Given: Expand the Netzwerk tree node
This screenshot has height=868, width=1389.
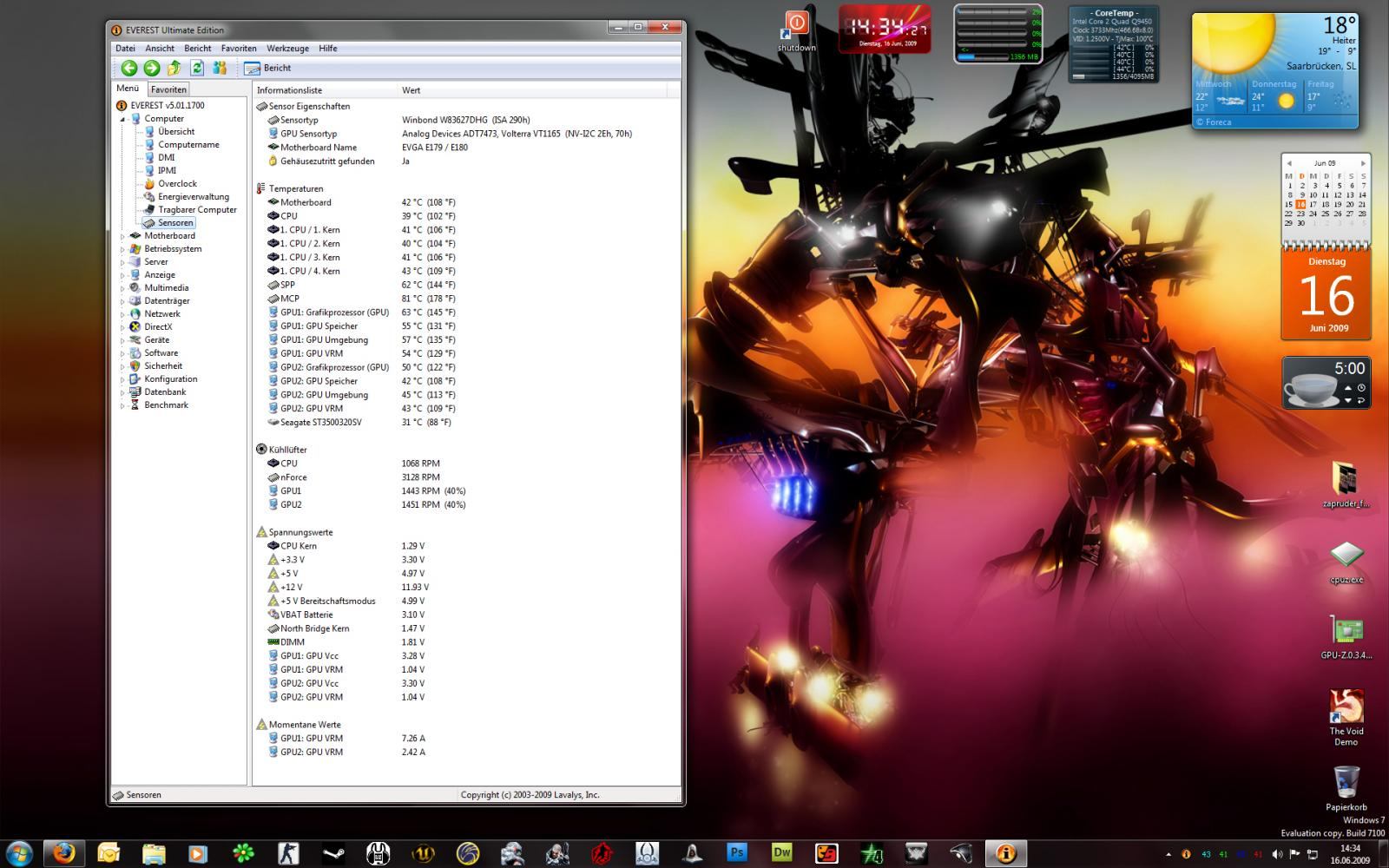Looking at the screenshot, I should click(x=122, y=314).
